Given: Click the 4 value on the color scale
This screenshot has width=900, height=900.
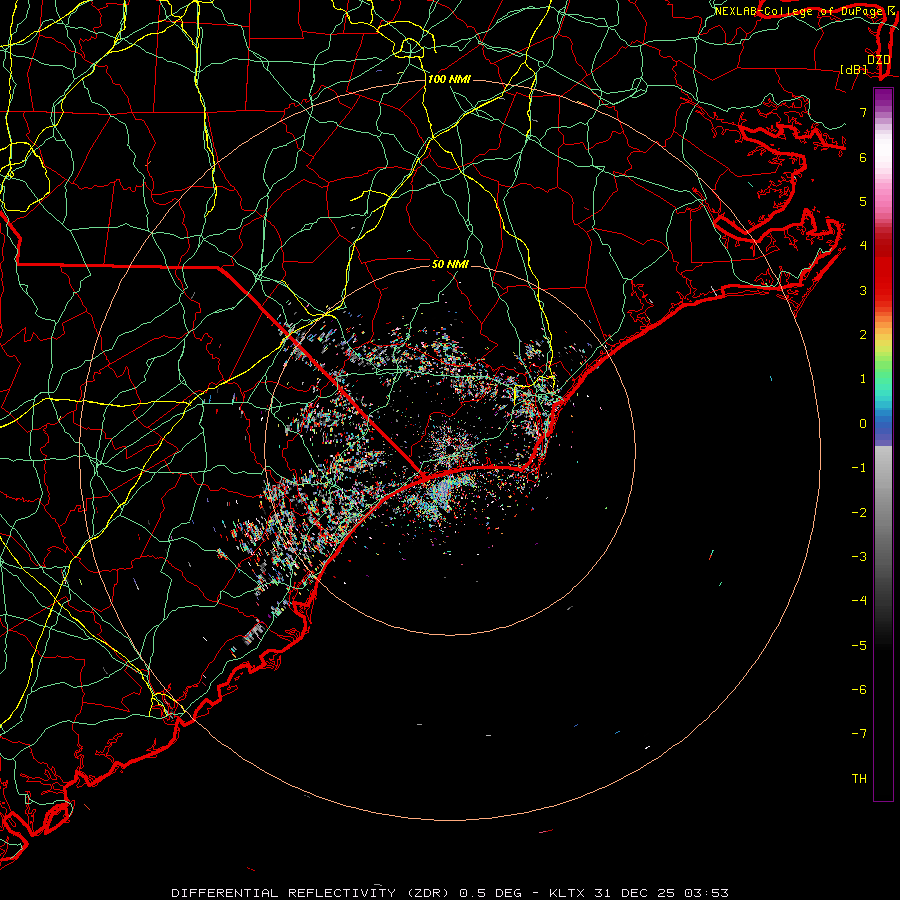Looking at the screenshot, I should [x=863, y=245].
